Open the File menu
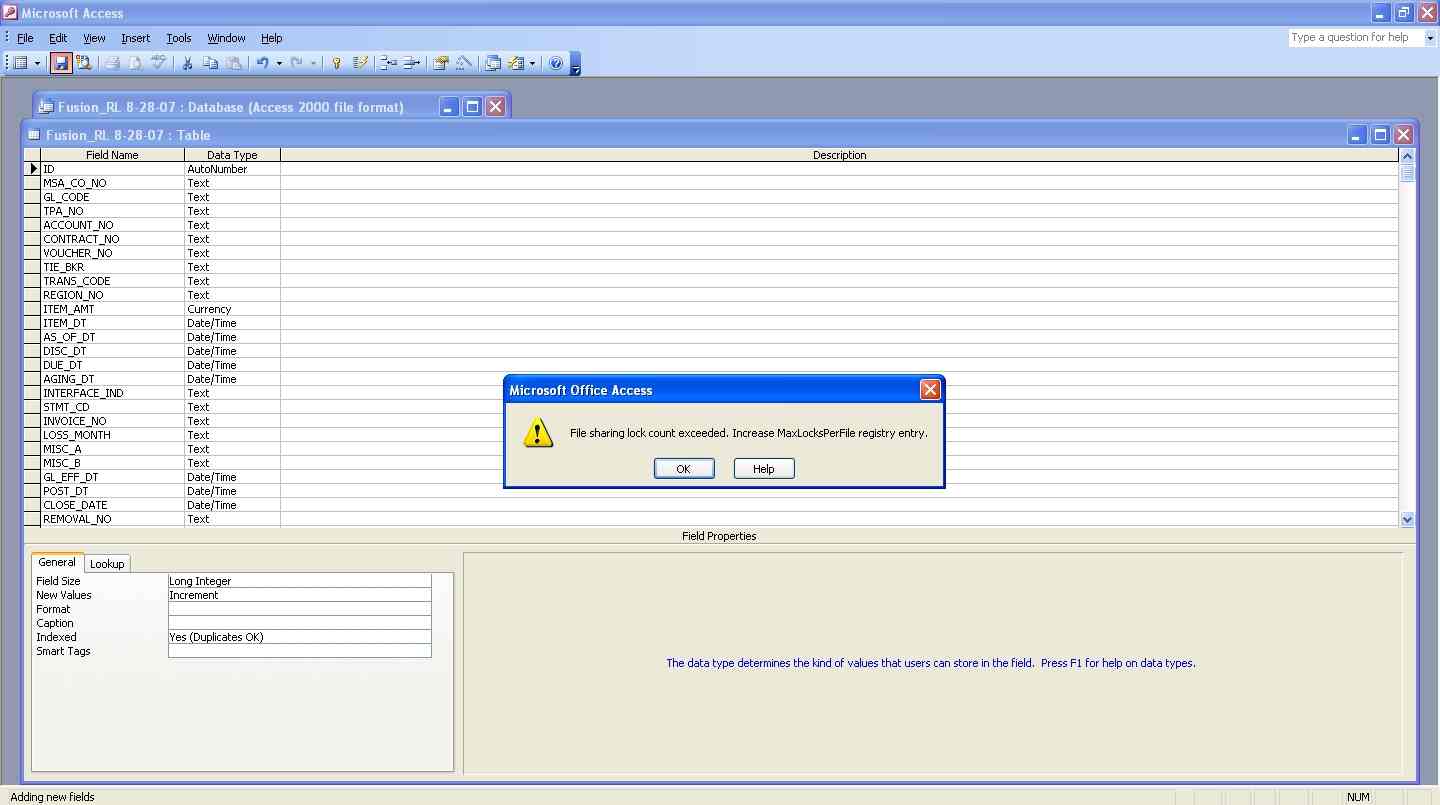 pos(25,38)
